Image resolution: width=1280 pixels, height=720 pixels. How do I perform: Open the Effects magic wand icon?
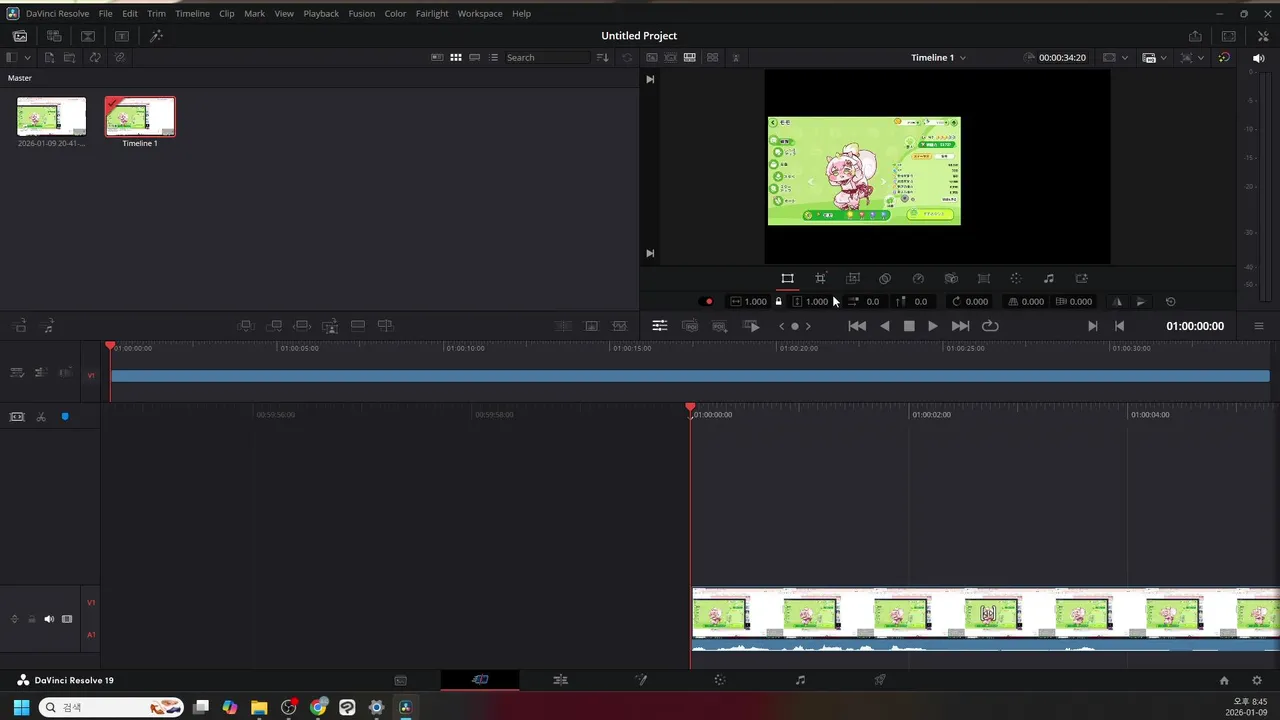tap(156, 36)
